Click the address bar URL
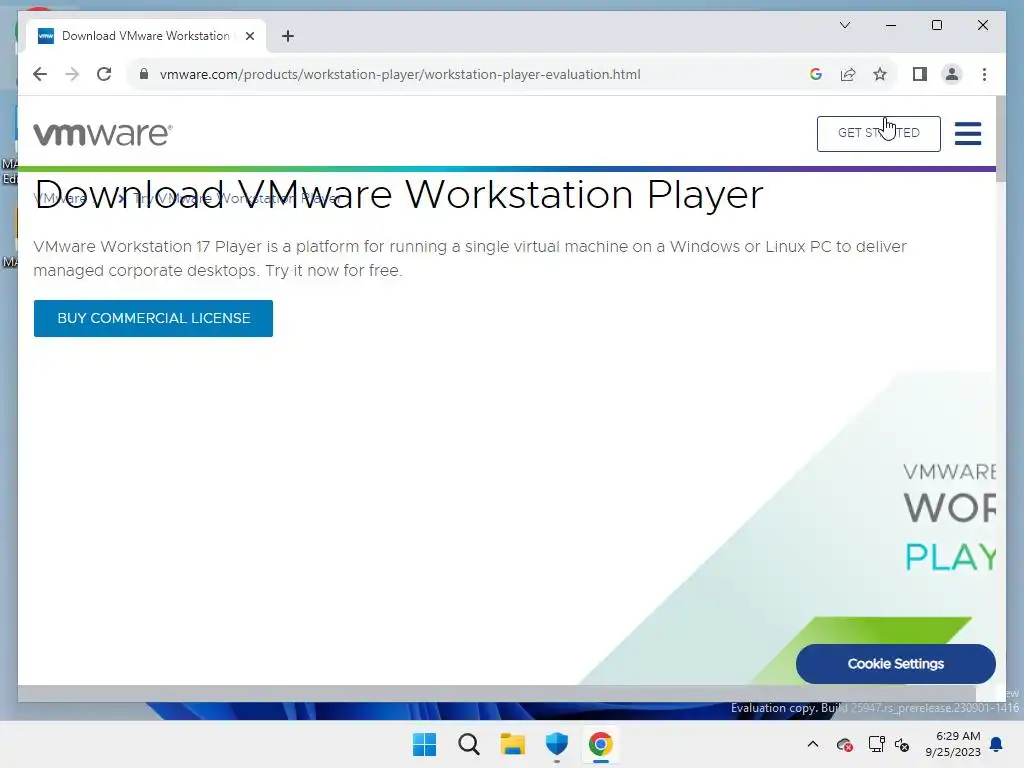This screenshot has width=1024, height=768. click(400, 74)
